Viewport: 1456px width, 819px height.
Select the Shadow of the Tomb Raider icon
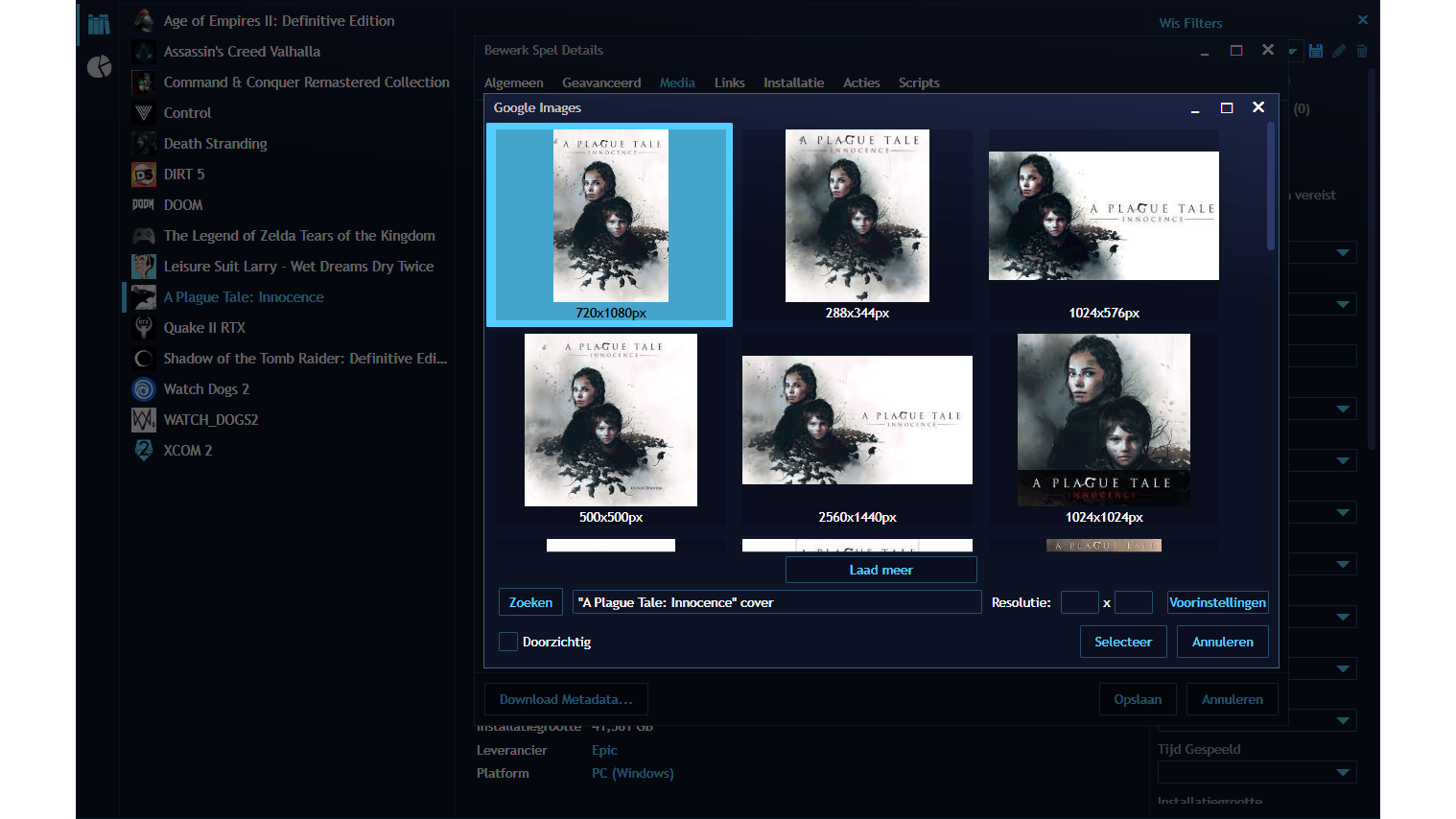144,358
